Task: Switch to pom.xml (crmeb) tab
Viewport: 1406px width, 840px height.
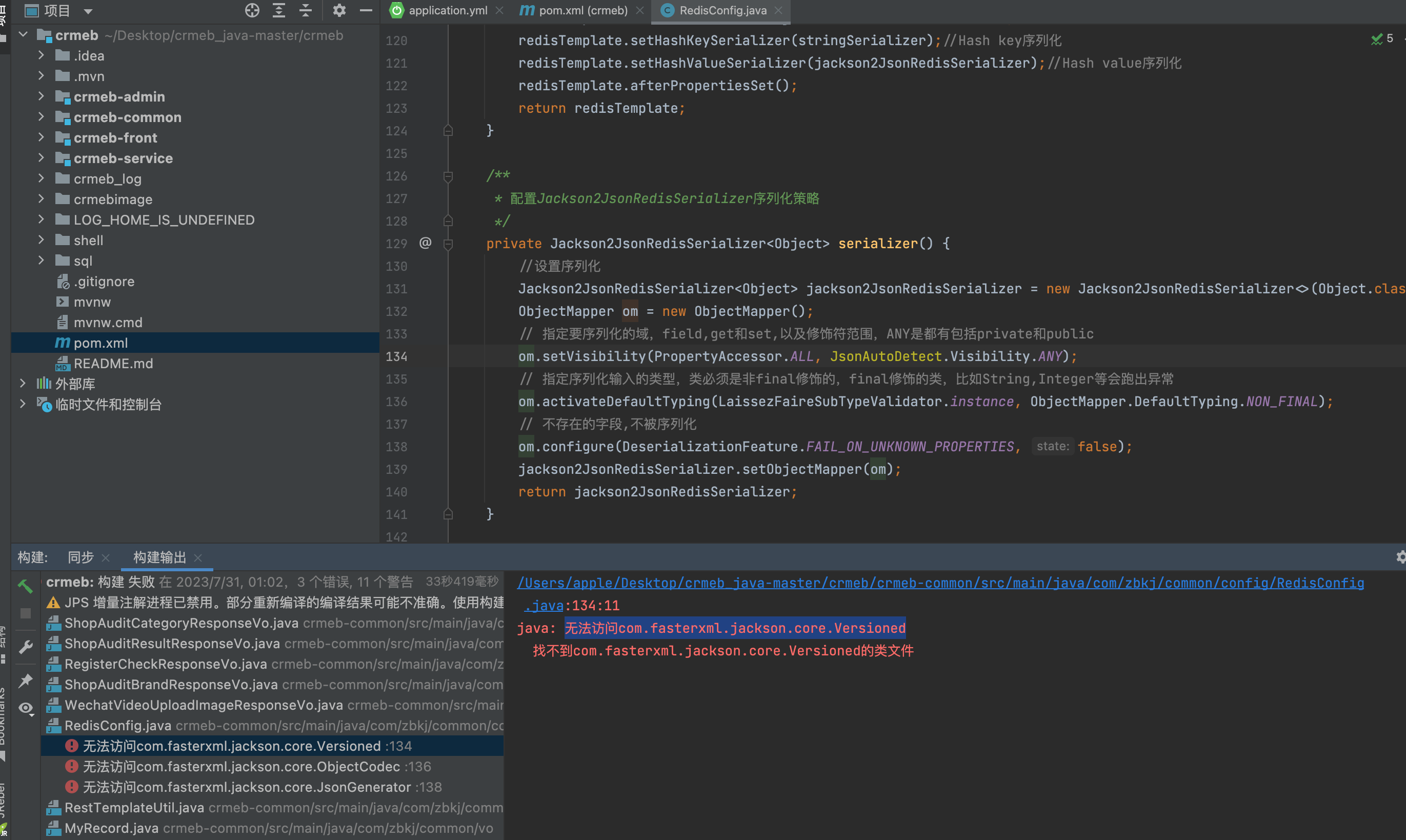Action: 584,10
